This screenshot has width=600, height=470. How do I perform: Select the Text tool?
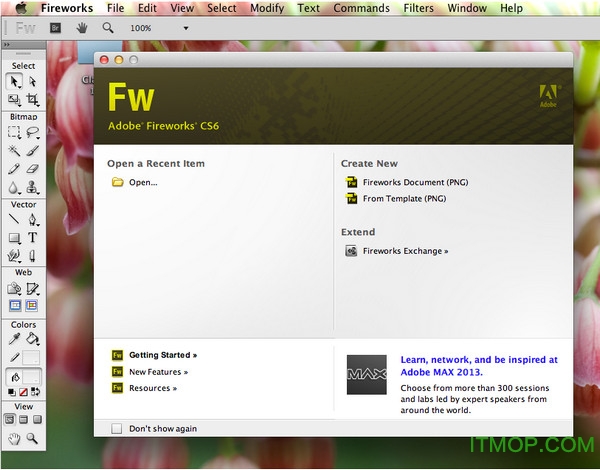click(x=33, y=238)
